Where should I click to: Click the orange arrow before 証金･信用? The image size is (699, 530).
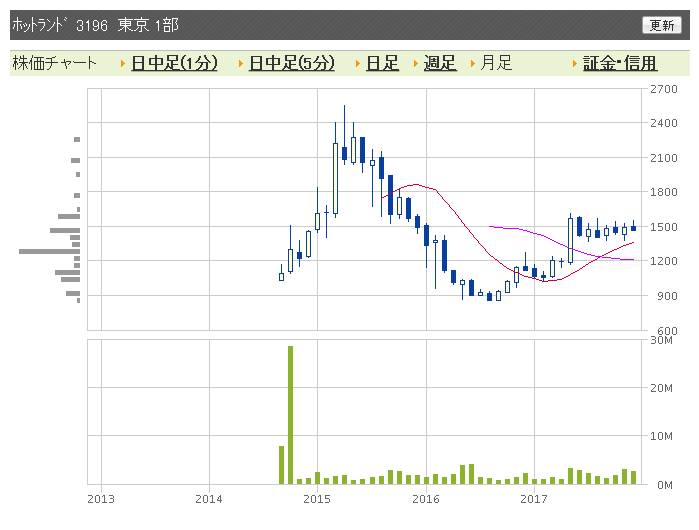tap(575, 64)
